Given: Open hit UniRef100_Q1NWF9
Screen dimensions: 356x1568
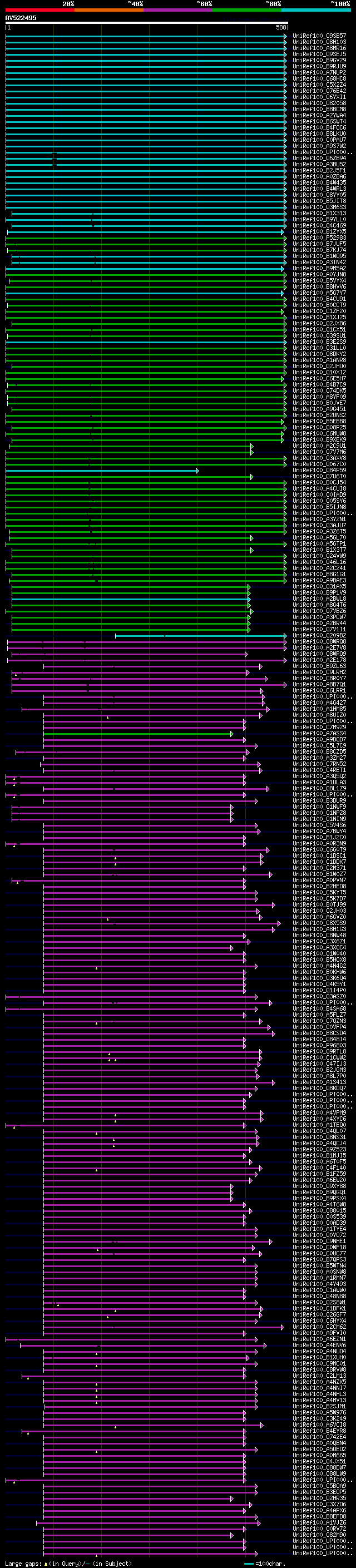Looking at the screenshot, I should pos(319,807).
